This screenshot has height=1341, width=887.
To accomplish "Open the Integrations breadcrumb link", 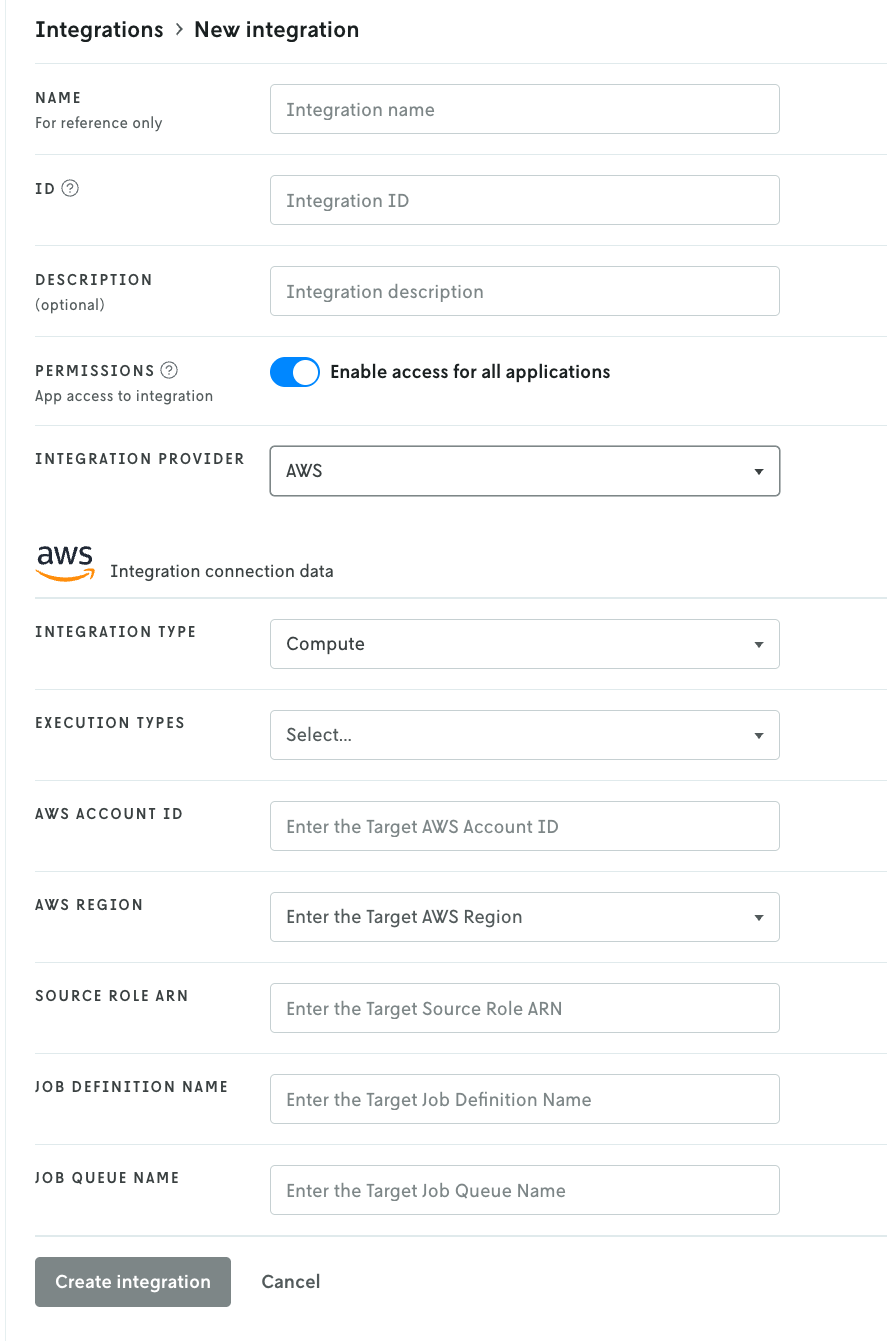I will 99,29.
